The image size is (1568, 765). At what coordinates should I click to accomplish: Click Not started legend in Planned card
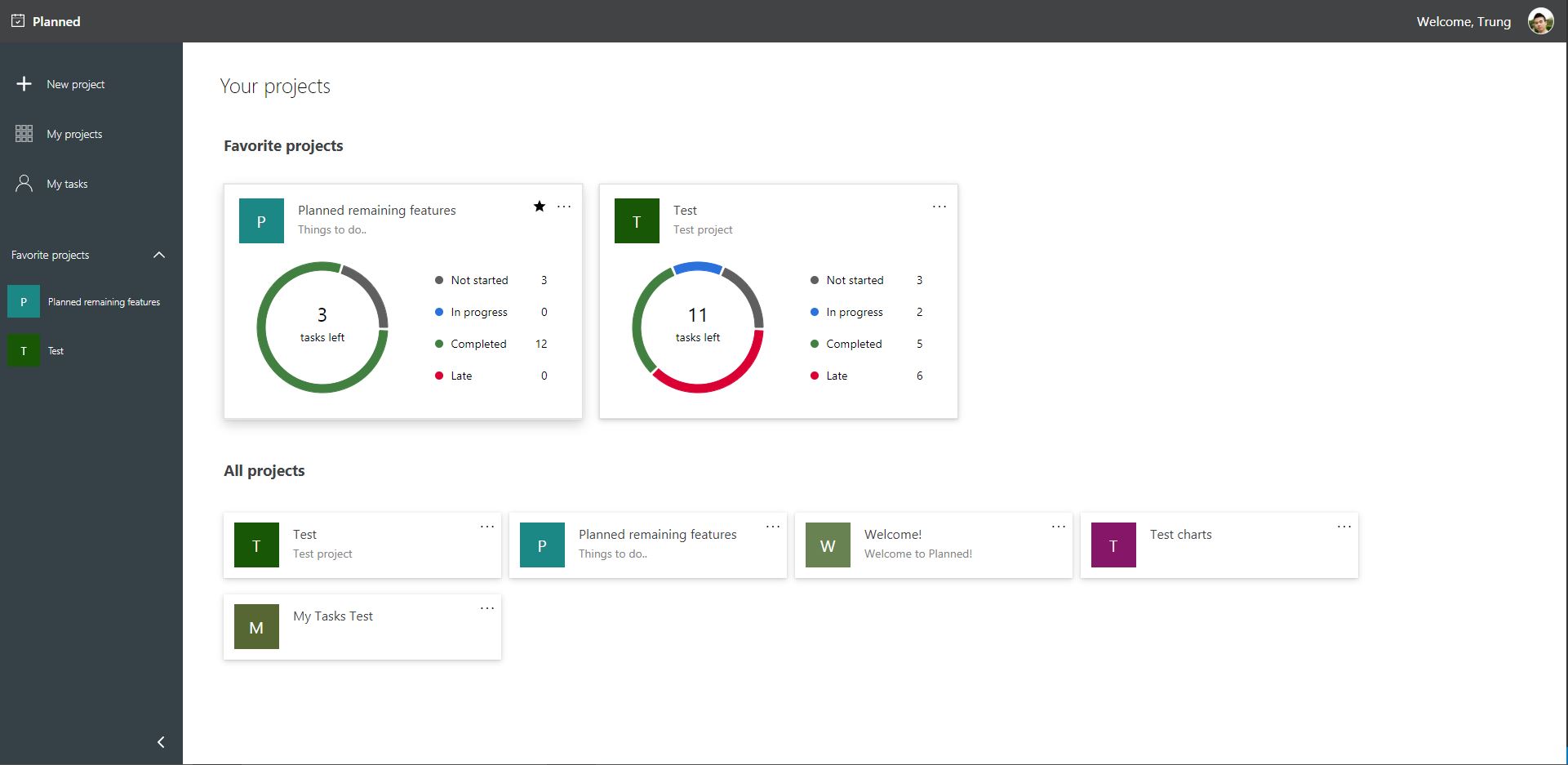pyautogui.click(x=491, y=280)
